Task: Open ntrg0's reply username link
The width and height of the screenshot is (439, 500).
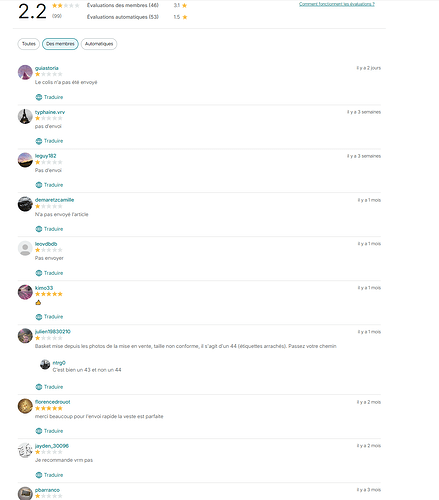Action: [x=59, y=363]
